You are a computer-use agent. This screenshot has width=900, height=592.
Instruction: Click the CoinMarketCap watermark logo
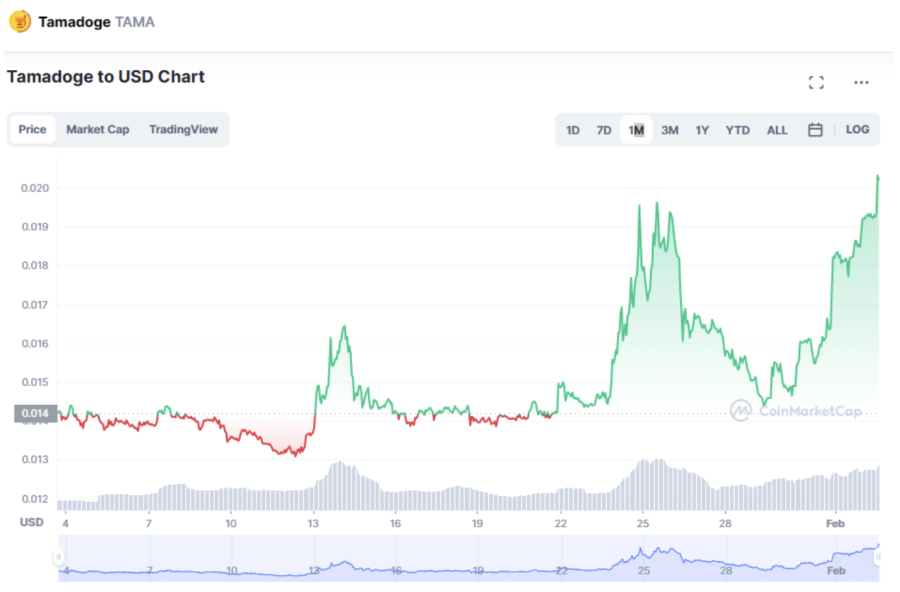796,411
